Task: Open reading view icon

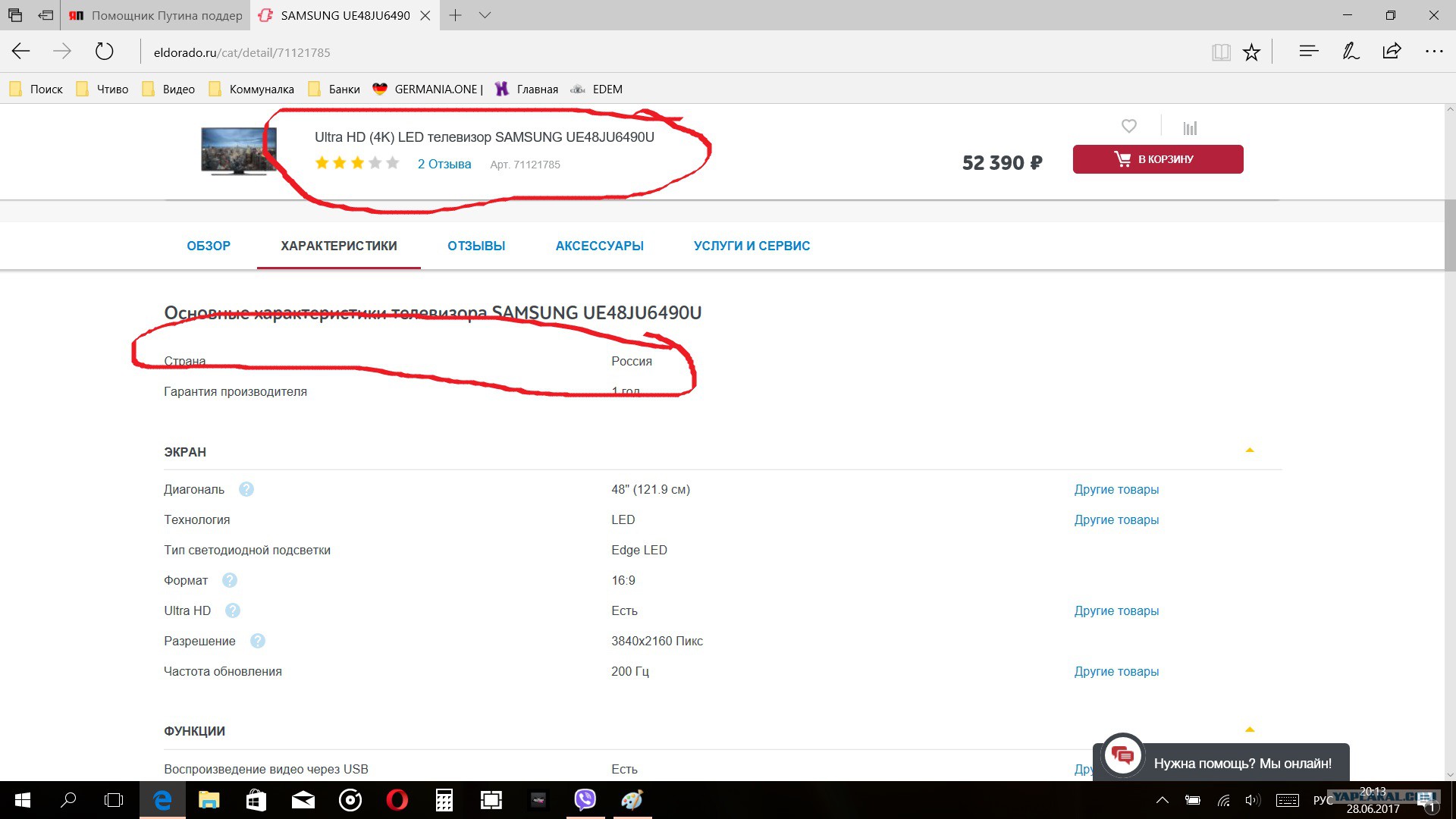Action: click(1221, 52)
